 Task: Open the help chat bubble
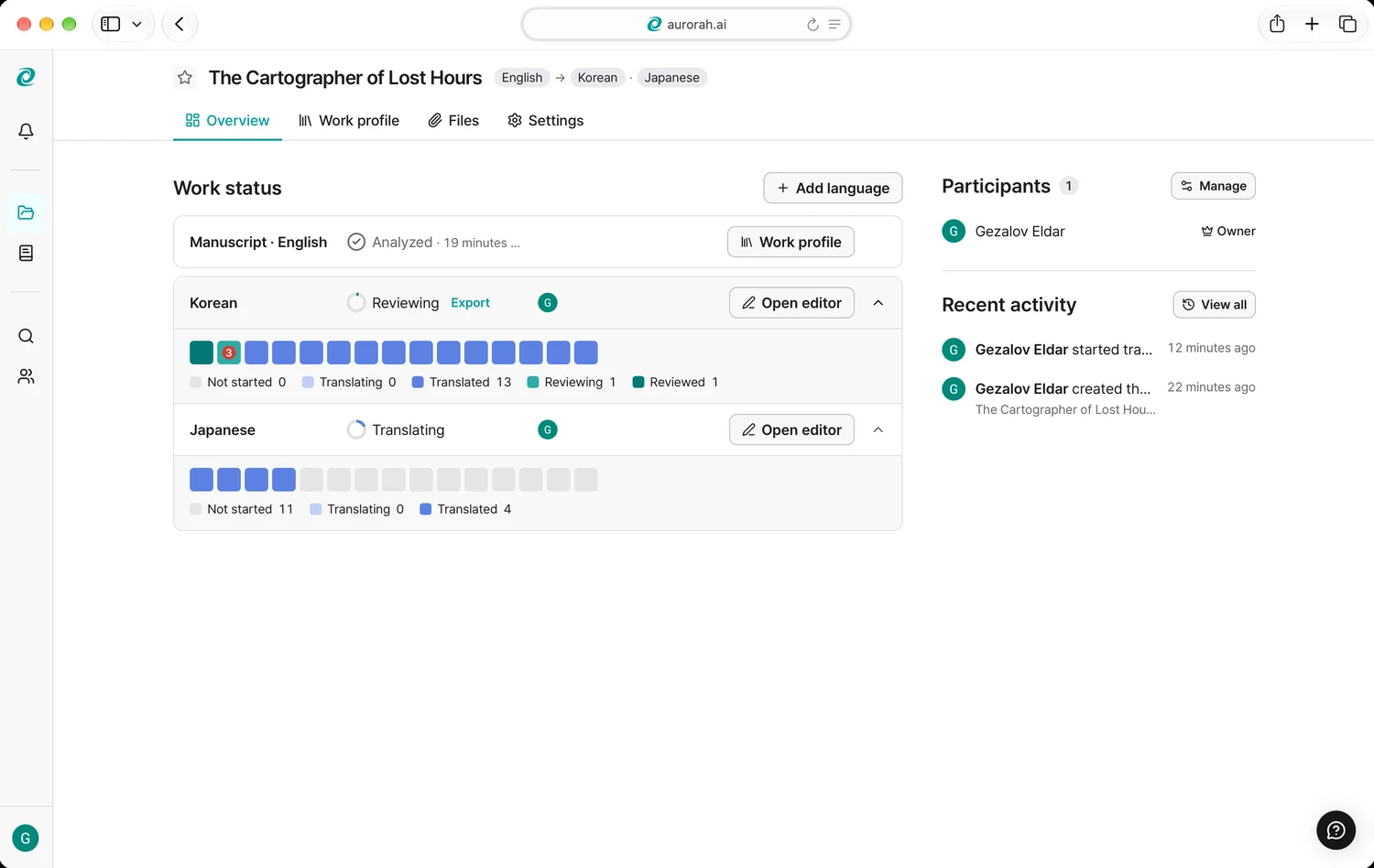pos(1336,830)
